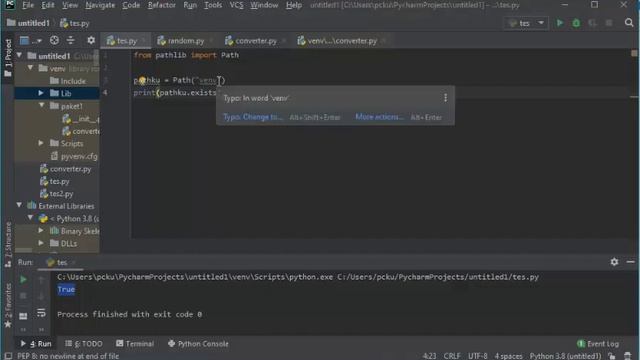
Task: Switch to converter.py editor tab
Action: click(255, 41)
